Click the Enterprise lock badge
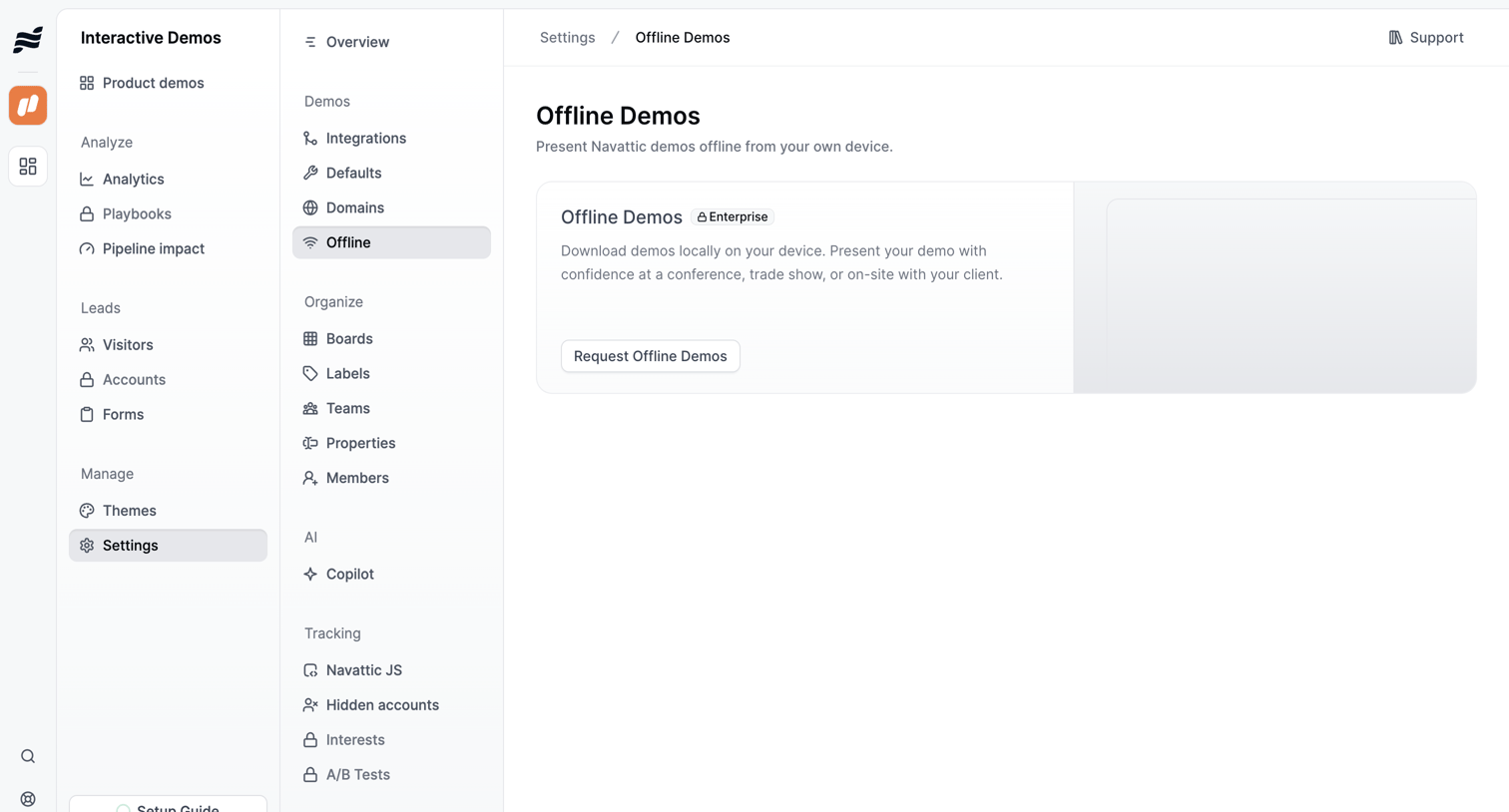This screenshot has width=1509, height=812. pos(733,216)
